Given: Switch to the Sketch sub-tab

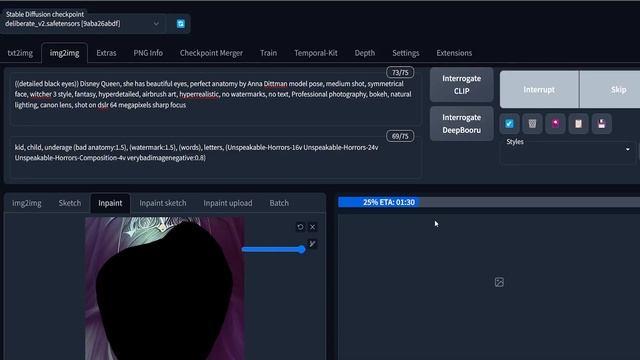Looking at the screenshot, I should (69, 203).
